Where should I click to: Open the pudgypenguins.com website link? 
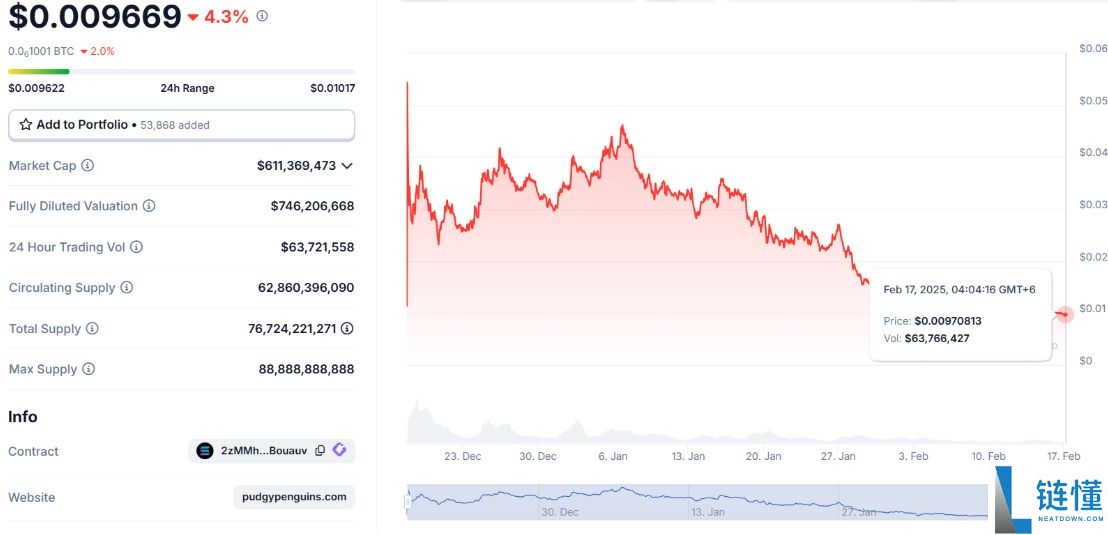click(x=294, y=497)
